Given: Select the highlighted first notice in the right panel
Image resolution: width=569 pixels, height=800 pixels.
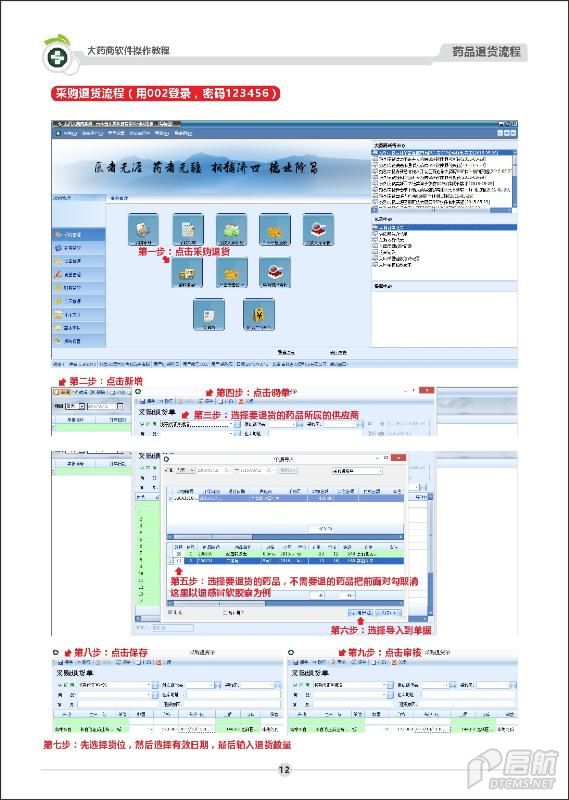Looking at the screenshot, I should [x=443, y=153].
